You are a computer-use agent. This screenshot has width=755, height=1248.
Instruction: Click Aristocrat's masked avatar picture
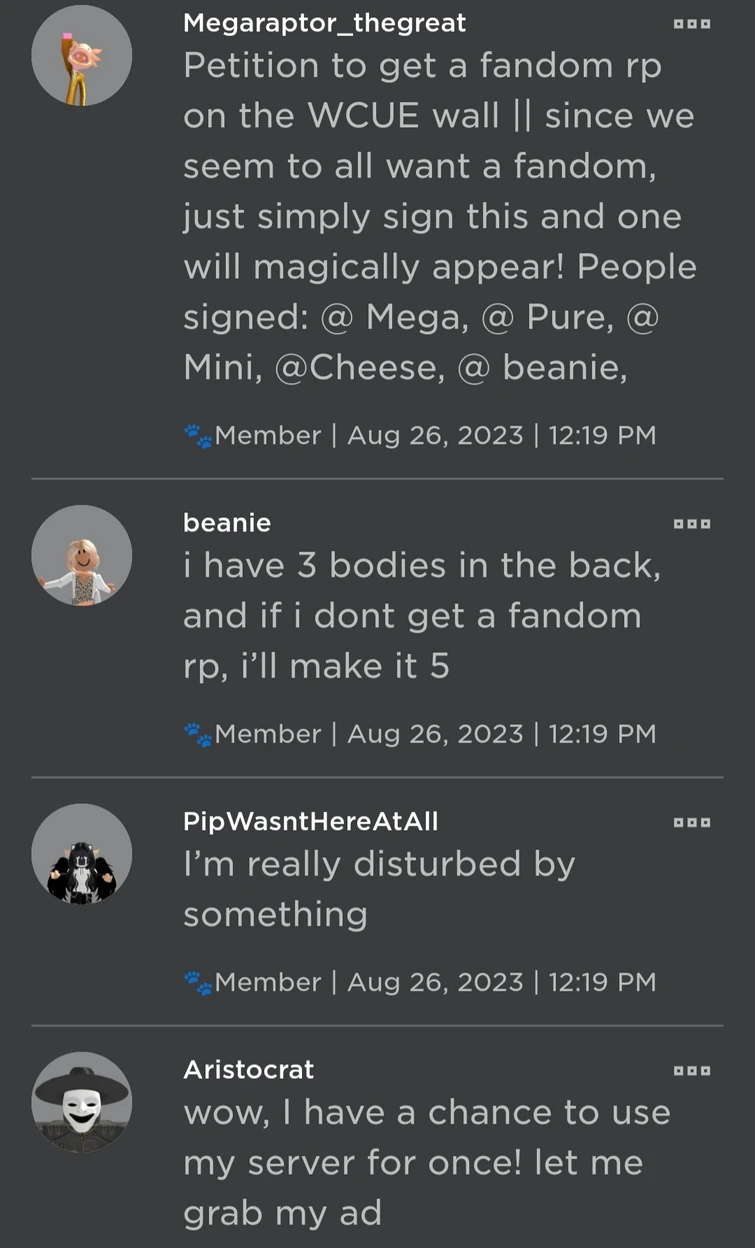tap(81, 1101)
